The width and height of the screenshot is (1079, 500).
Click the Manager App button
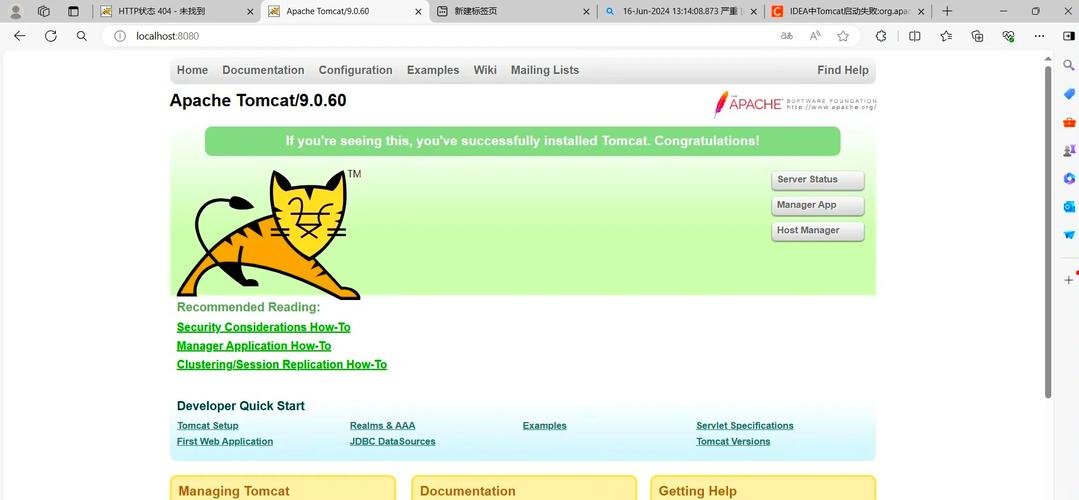[x=817, y=205]
